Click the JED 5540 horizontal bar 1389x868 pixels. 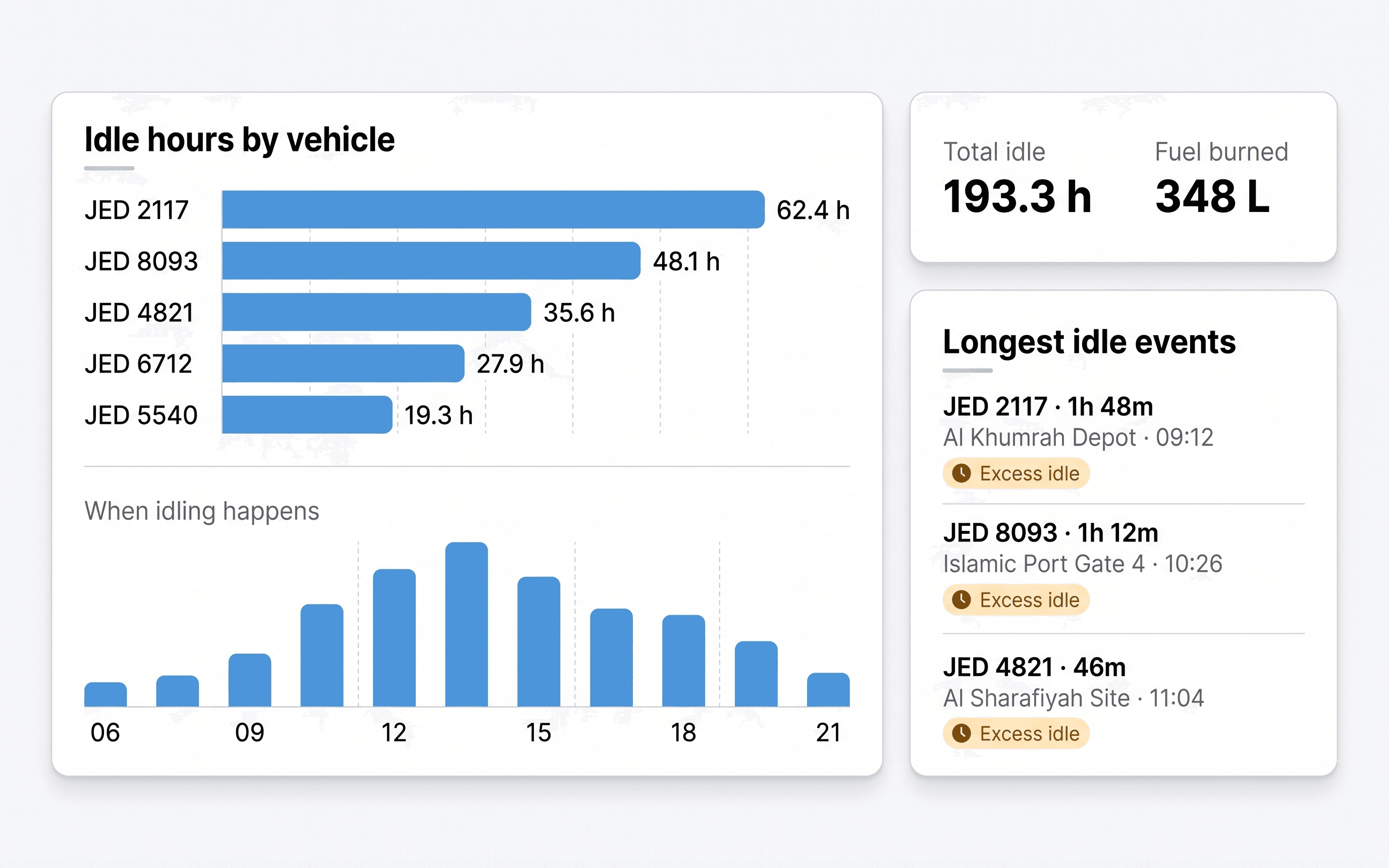pyautogui.click(x=308, y=414)
